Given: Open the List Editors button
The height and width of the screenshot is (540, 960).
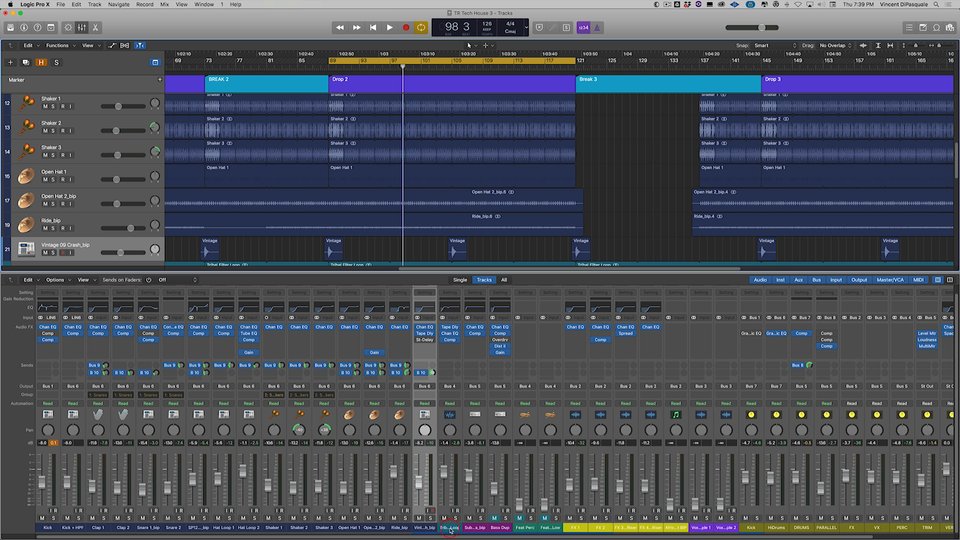Looking at the screenshot, I should coord(909,28).
